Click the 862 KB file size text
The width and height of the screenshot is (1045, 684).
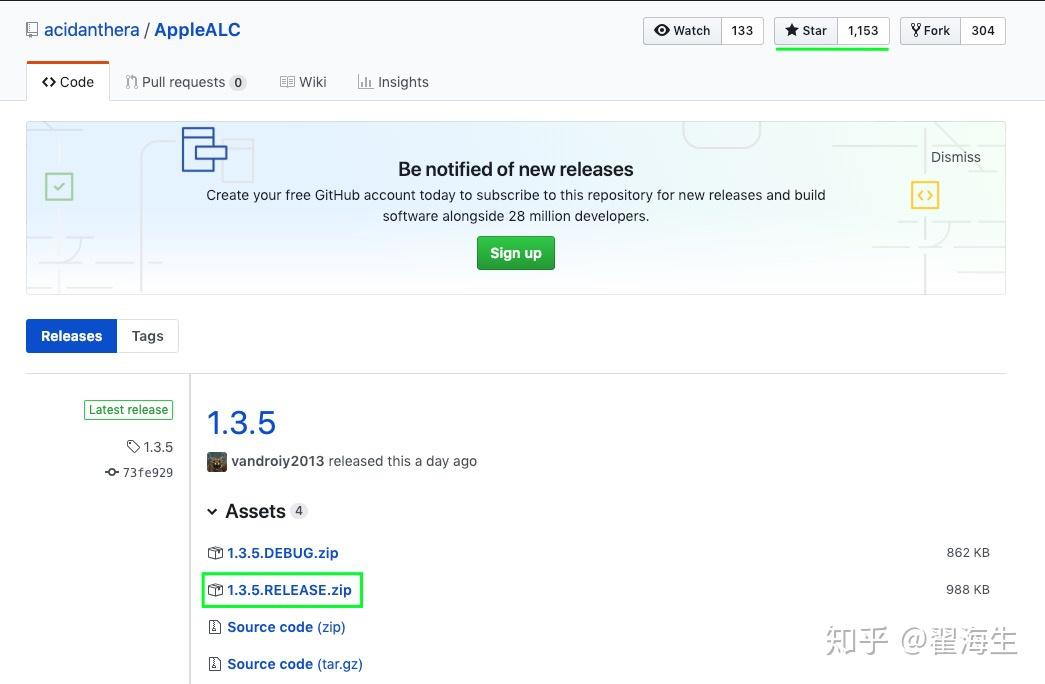pos(968,553)
